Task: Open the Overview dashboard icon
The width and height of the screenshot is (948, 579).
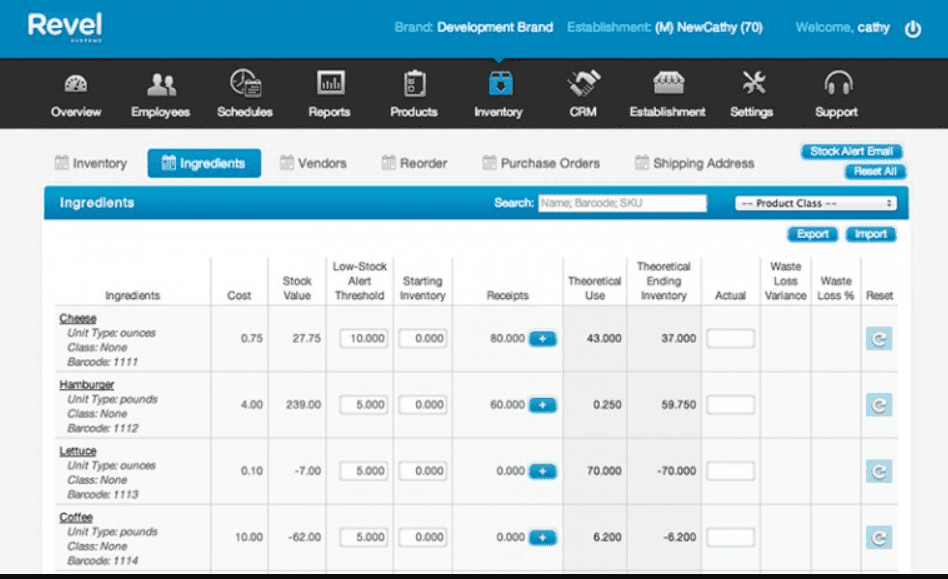Action: [76, 83]
